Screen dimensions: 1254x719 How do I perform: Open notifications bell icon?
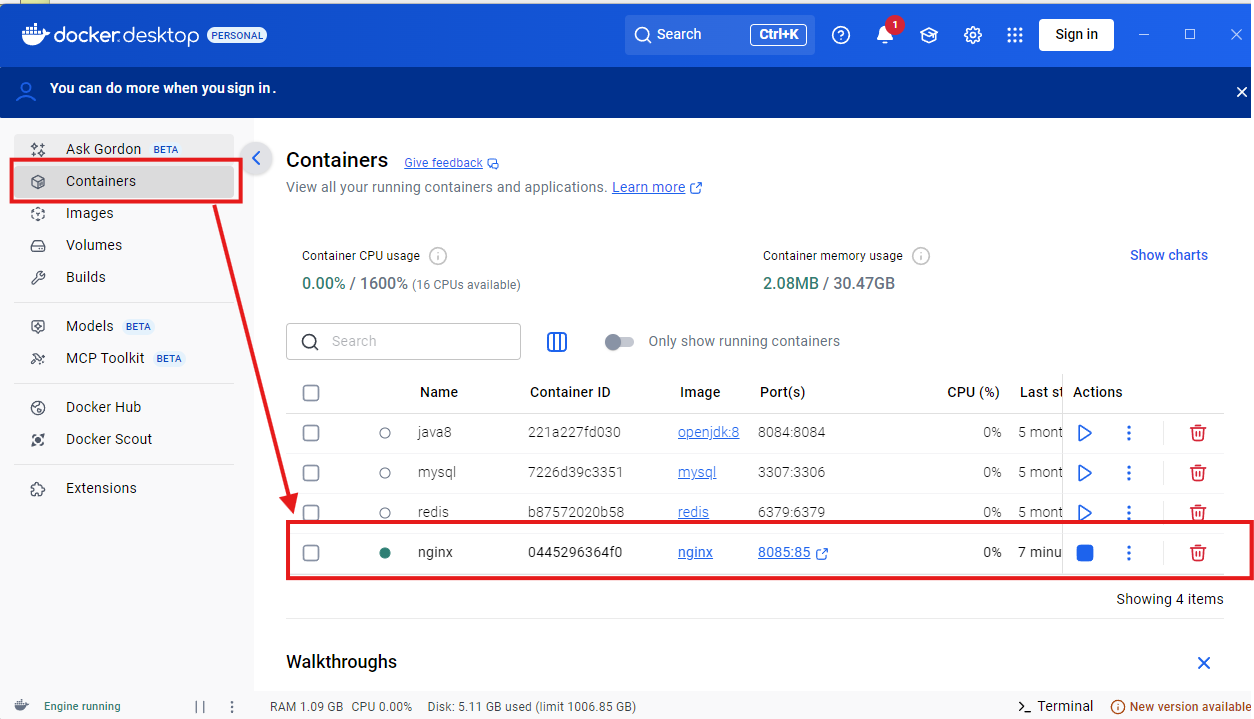coord(885,35)
